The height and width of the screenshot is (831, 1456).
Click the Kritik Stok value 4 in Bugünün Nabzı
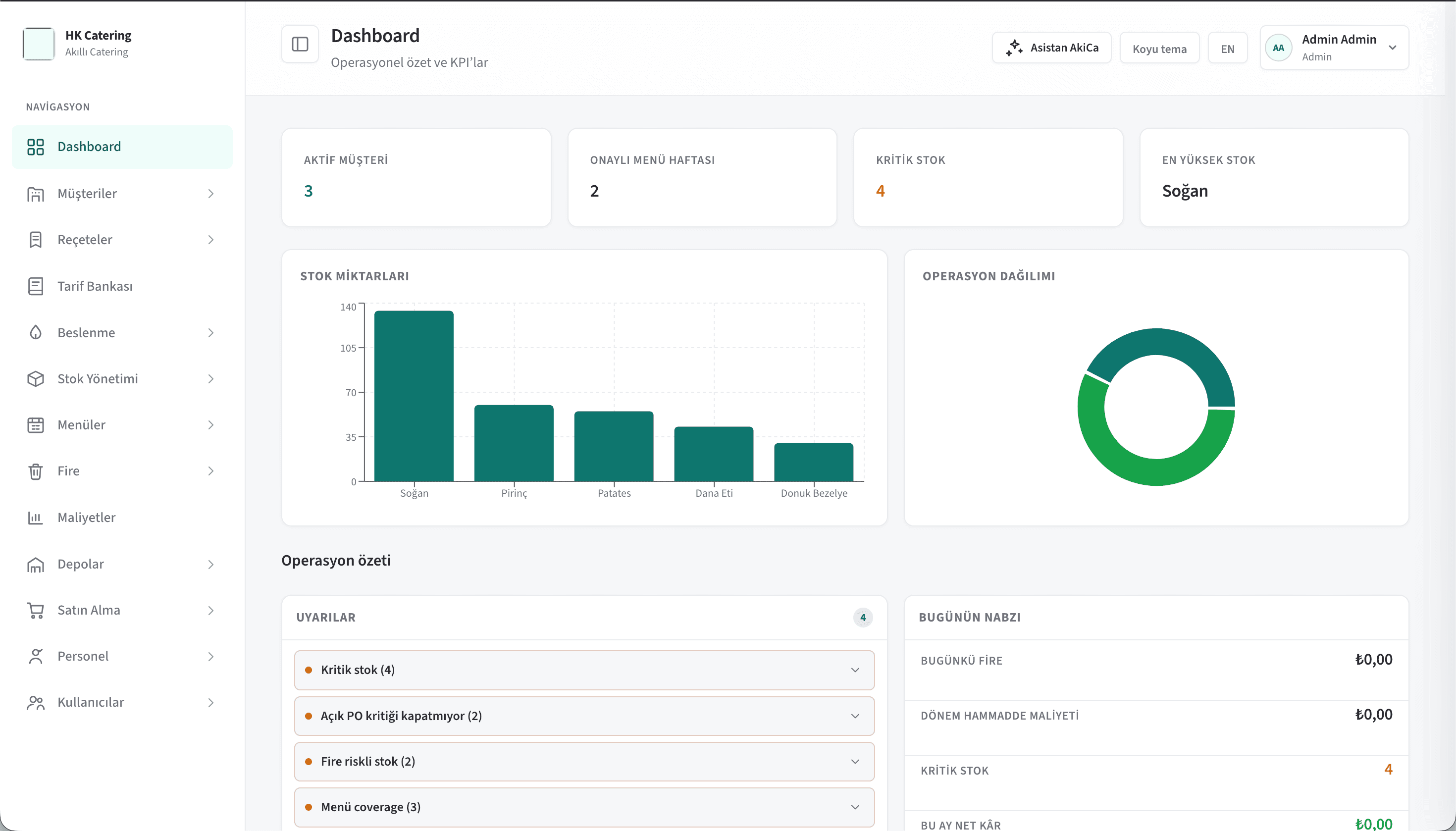click(1388, 770)
